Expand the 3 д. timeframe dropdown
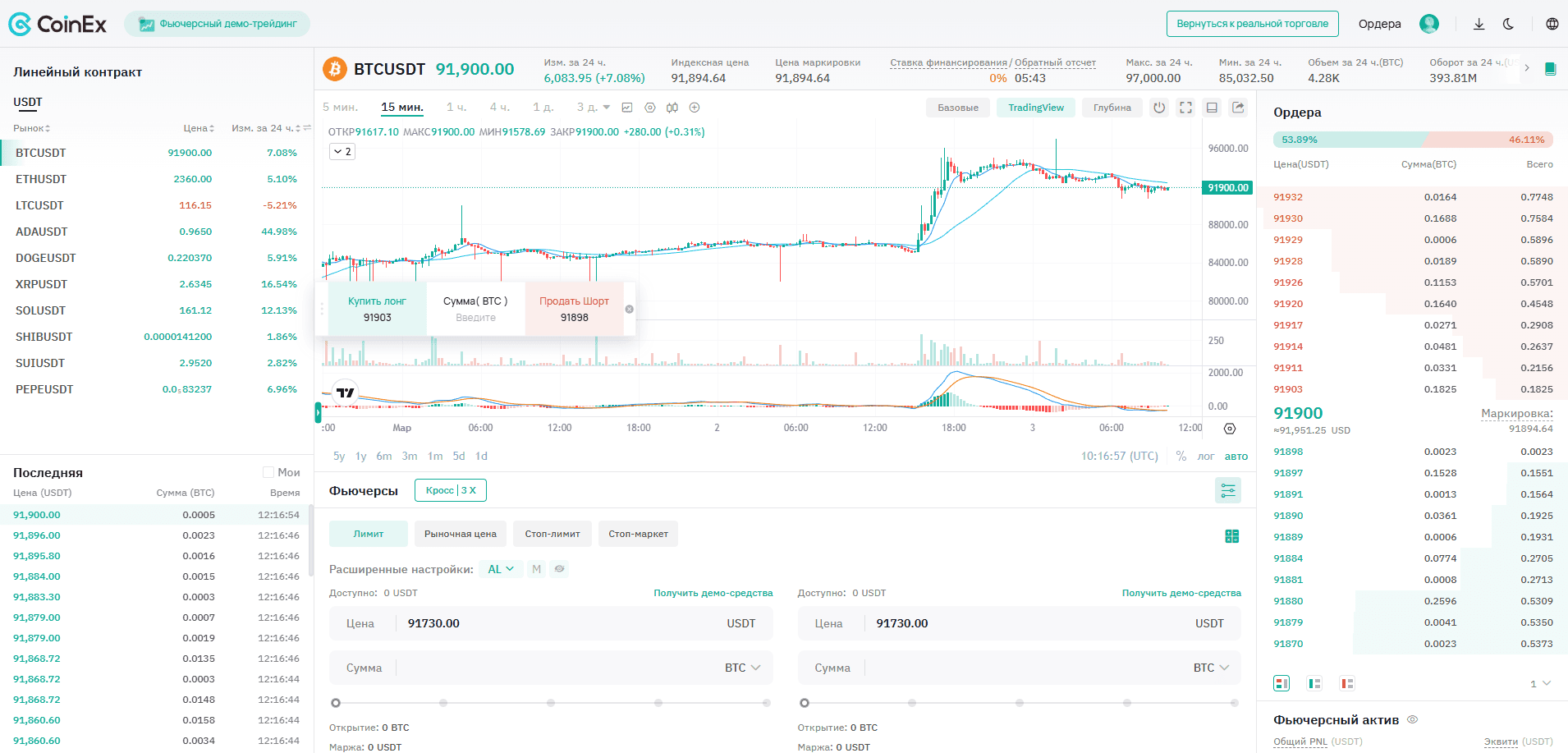This screenshot has height=753, width=1568. (x=607, y=108)
